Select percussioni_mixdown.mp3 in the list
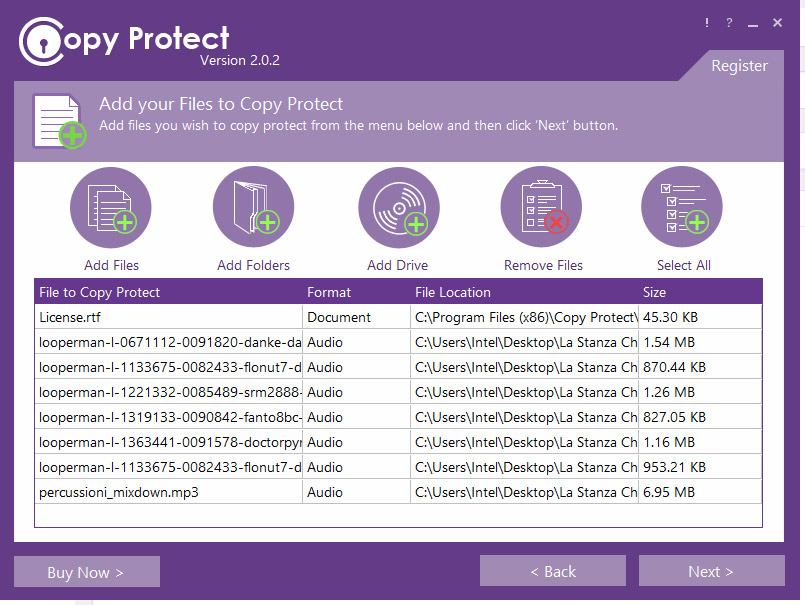 [168, 492]
